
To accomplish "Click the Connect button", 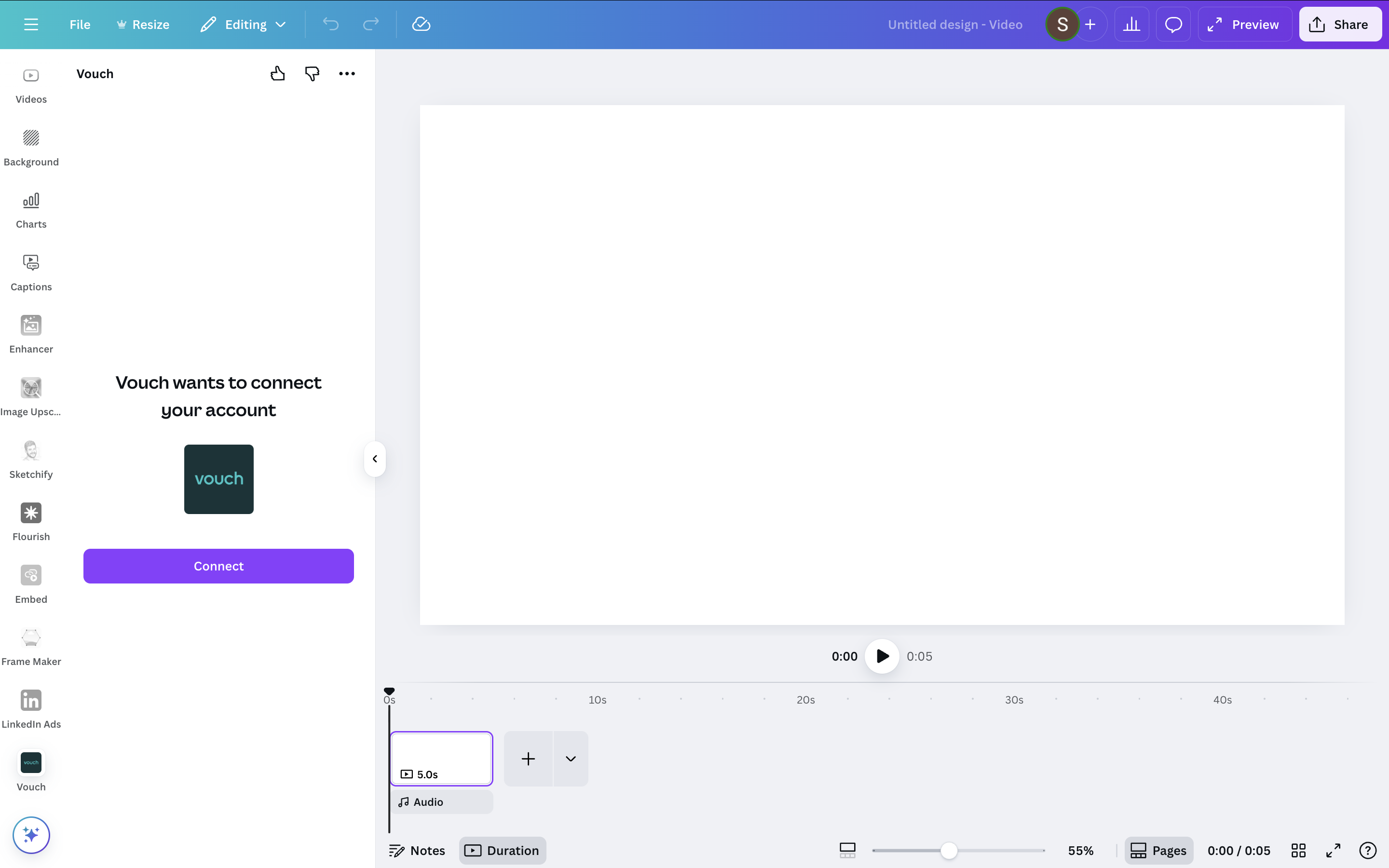I will (218, 566).
